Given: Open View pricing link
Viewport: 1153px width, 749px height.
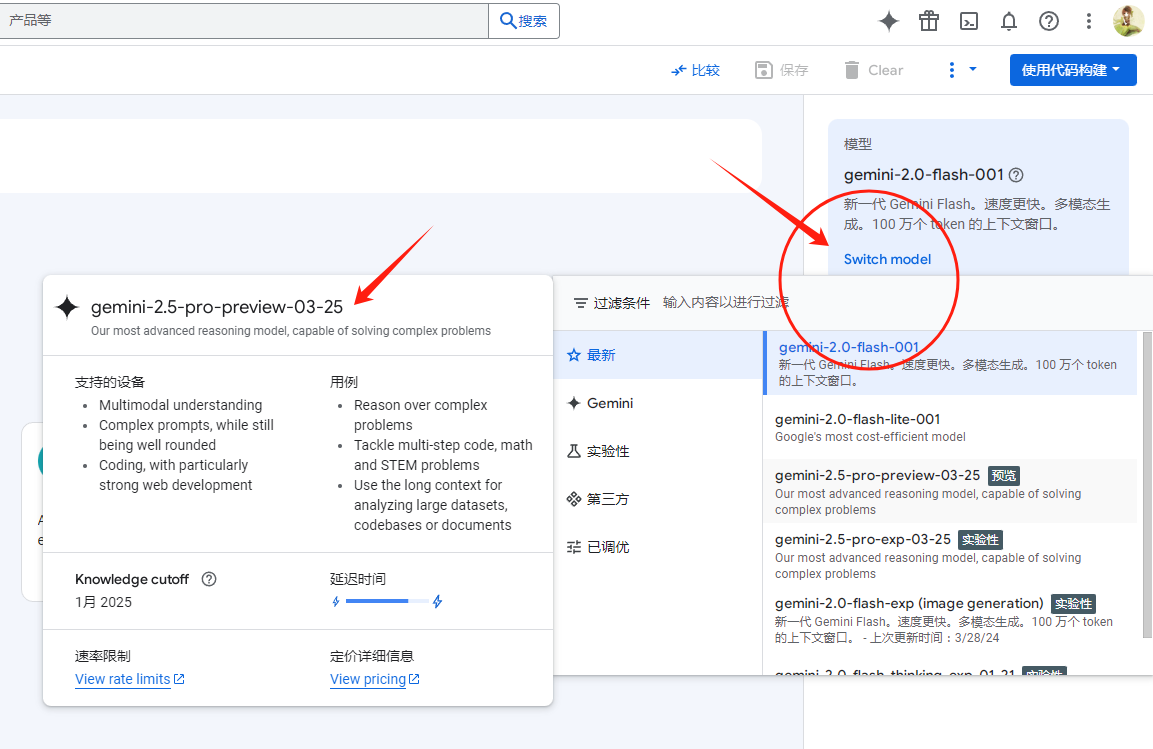Looking at the screenshot, I should 374,679.
